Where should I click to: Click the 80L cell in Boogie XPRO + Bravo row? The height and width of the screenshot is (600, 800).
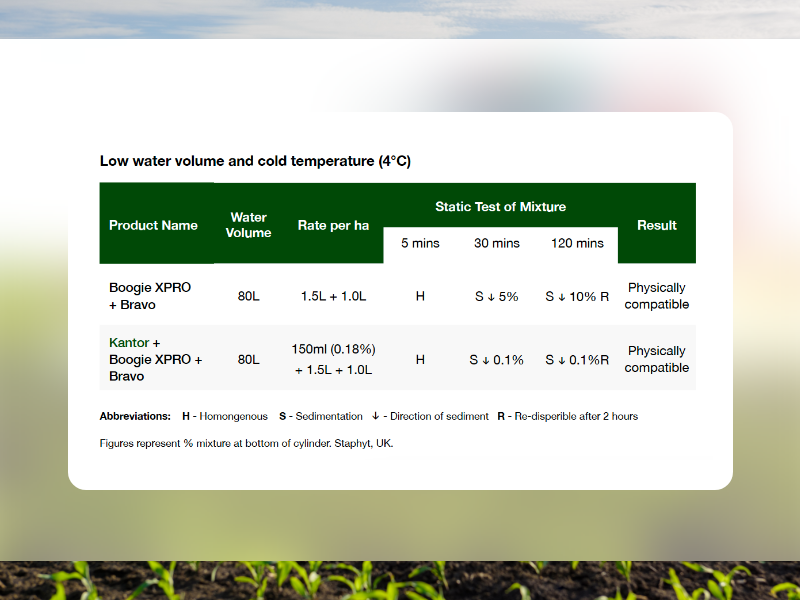(248, 296)
